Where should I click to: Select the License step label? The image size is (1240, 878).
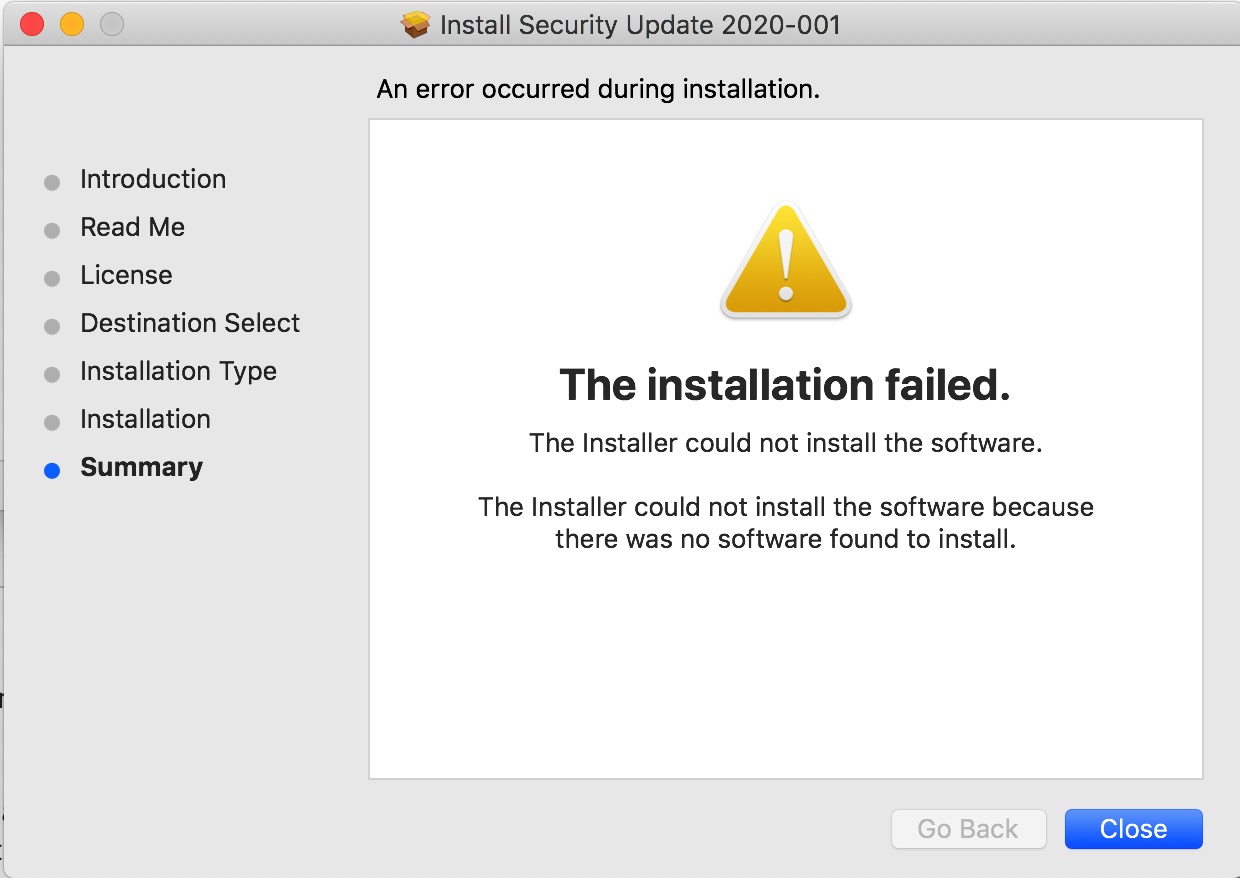click(126, 276)
